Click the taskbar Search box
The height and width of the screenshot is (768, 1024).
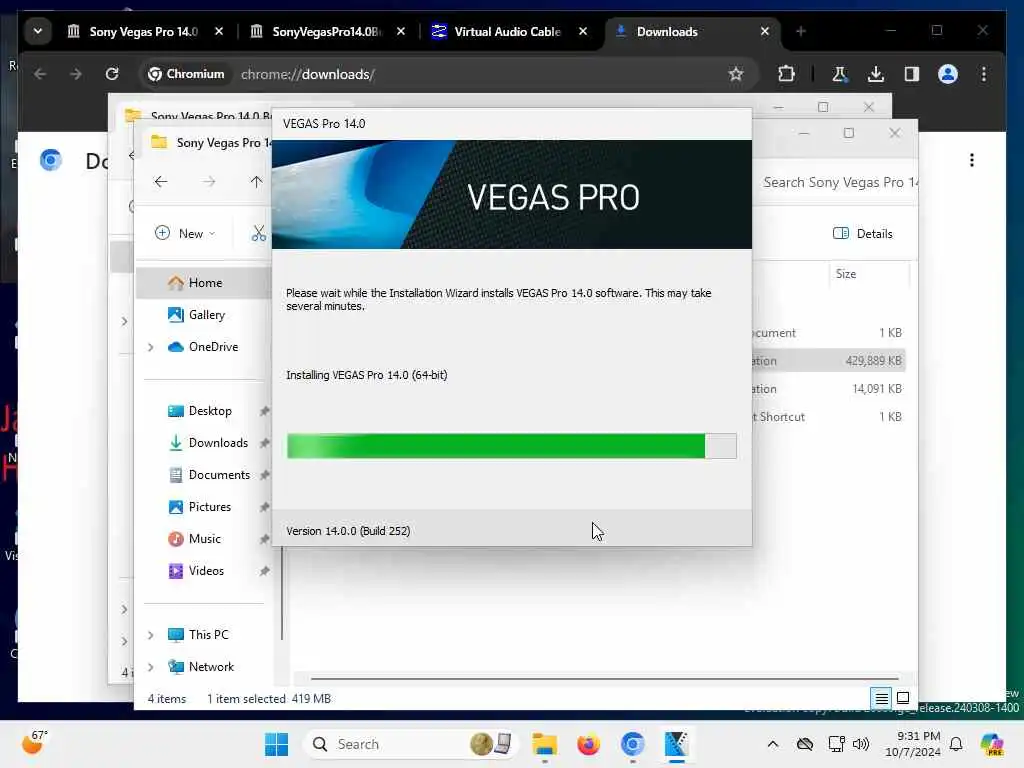pos(411,744)
